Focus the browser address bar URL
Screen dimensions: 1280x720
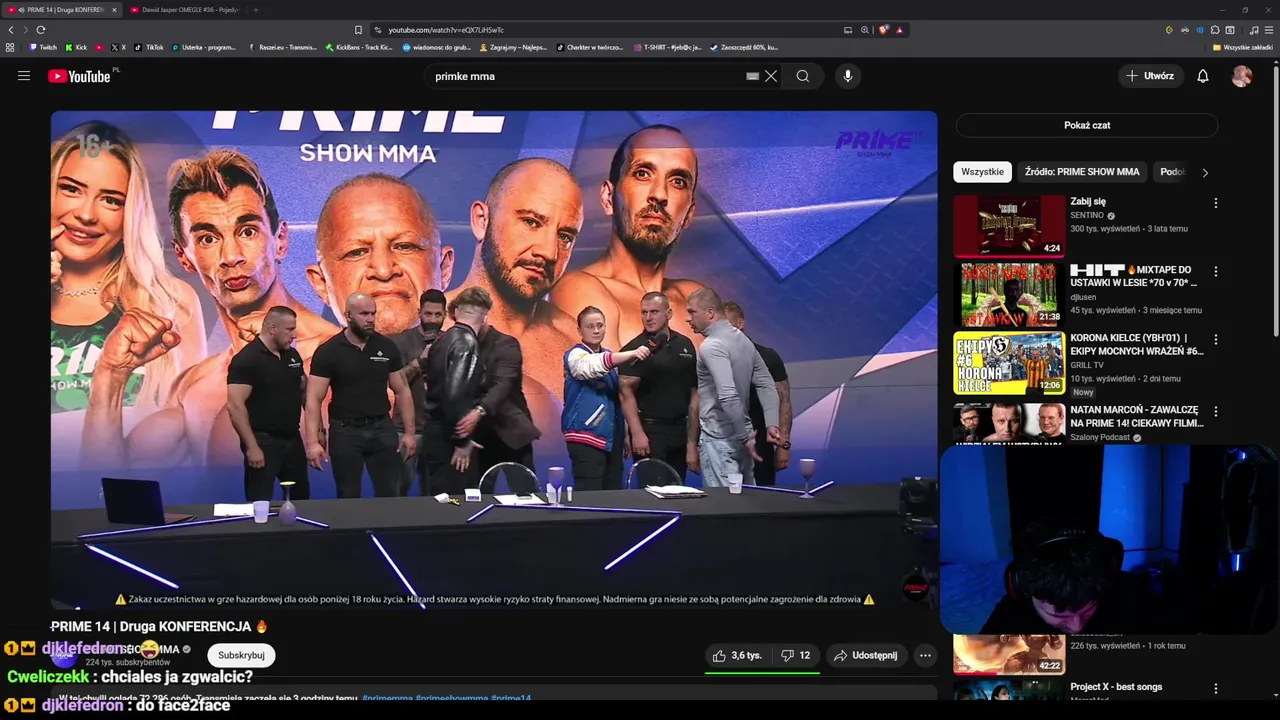[446, 30]
